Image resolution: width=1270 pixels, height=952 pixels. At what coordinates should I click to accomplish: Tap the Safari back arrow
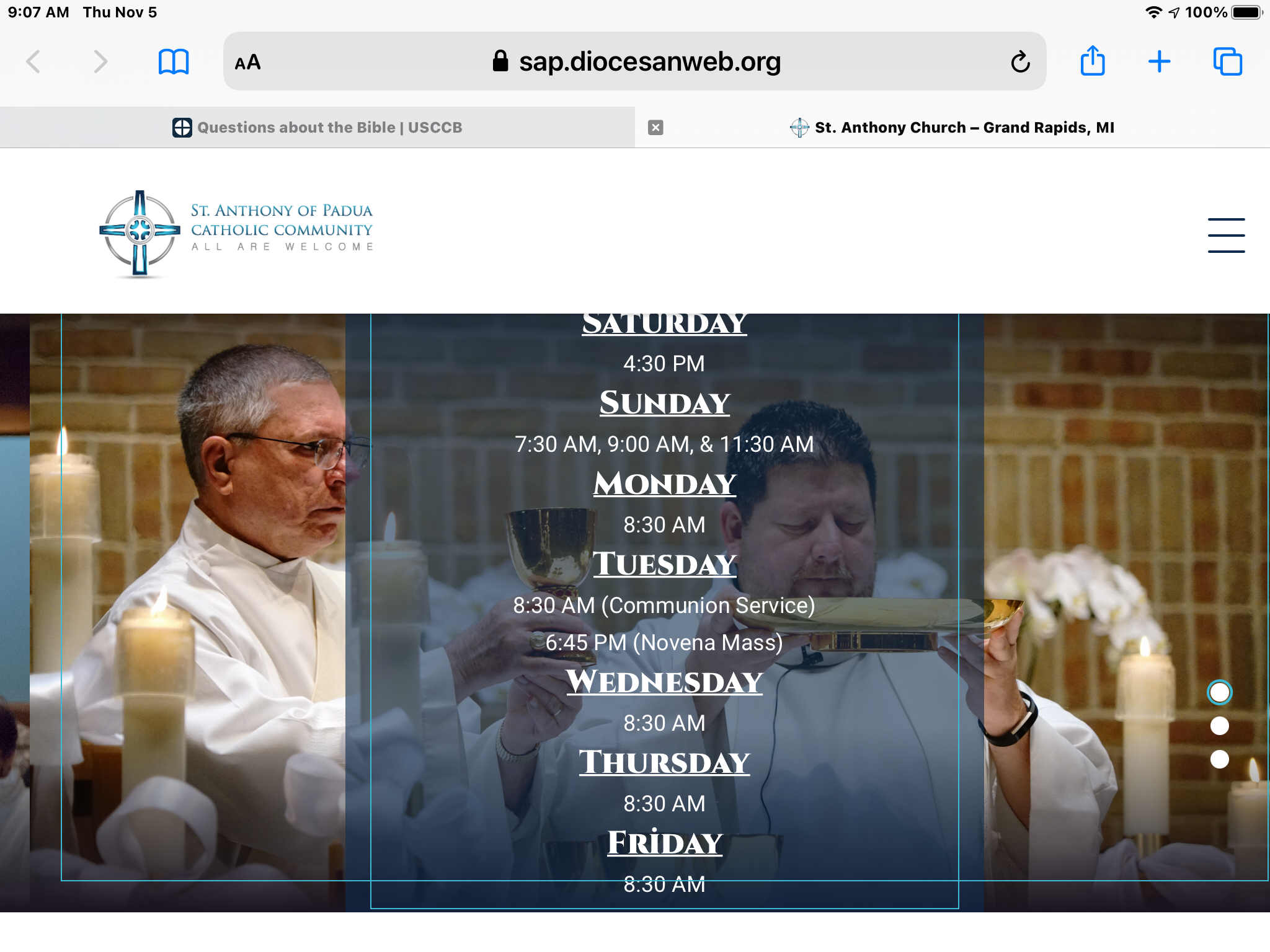34,62
